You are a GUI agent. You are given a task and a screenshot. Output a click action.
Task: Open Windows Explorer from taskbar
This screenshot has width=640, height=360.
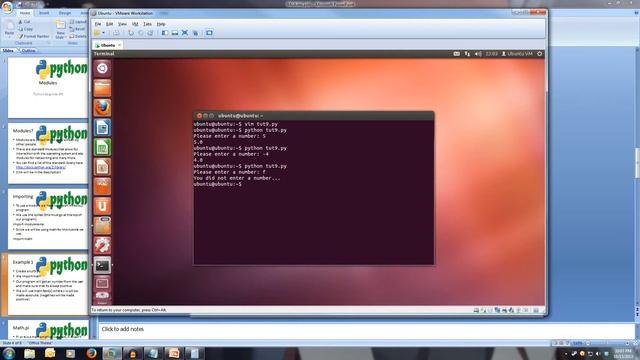(29, 353)
